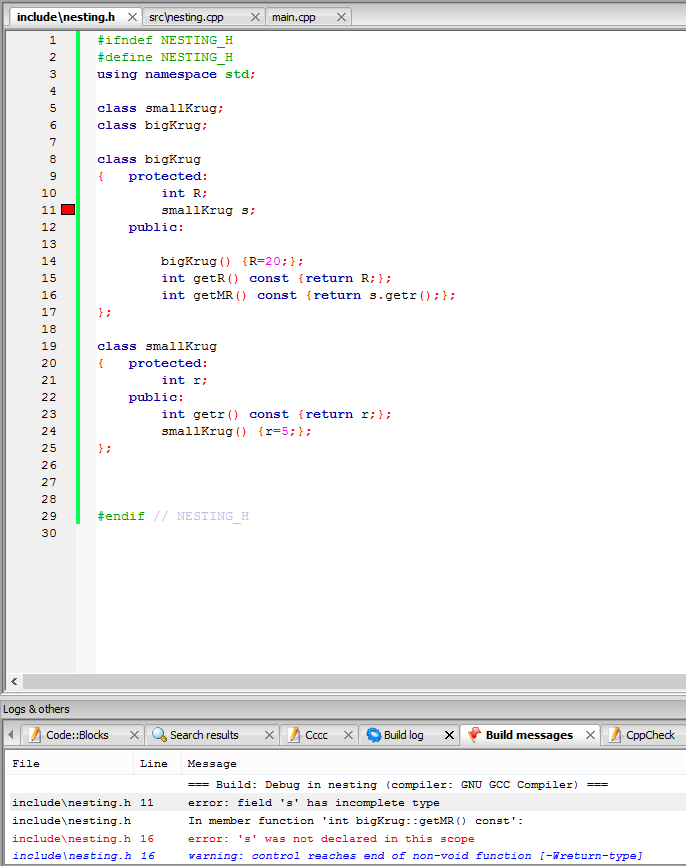Click the "int getMR() const" code line
The height and width of the screenshot is (866, 686).
click(308, 295)
